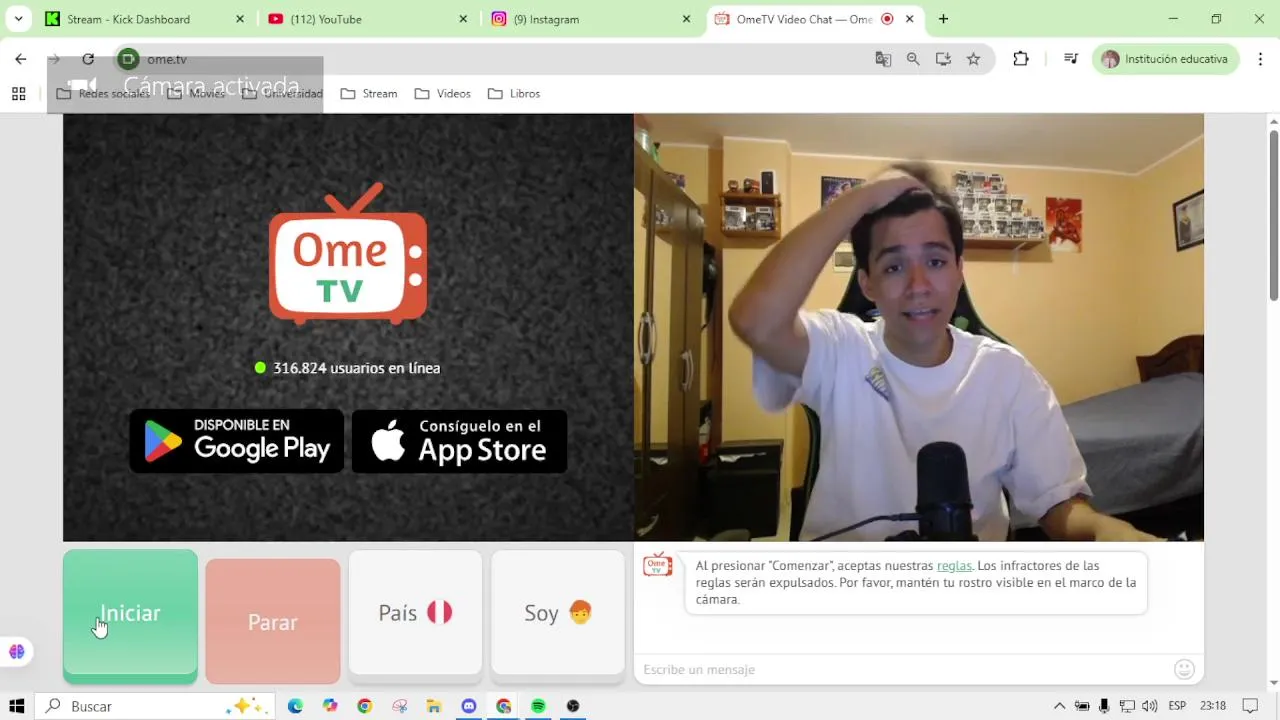Click the install app icon

tap(943, 59)
